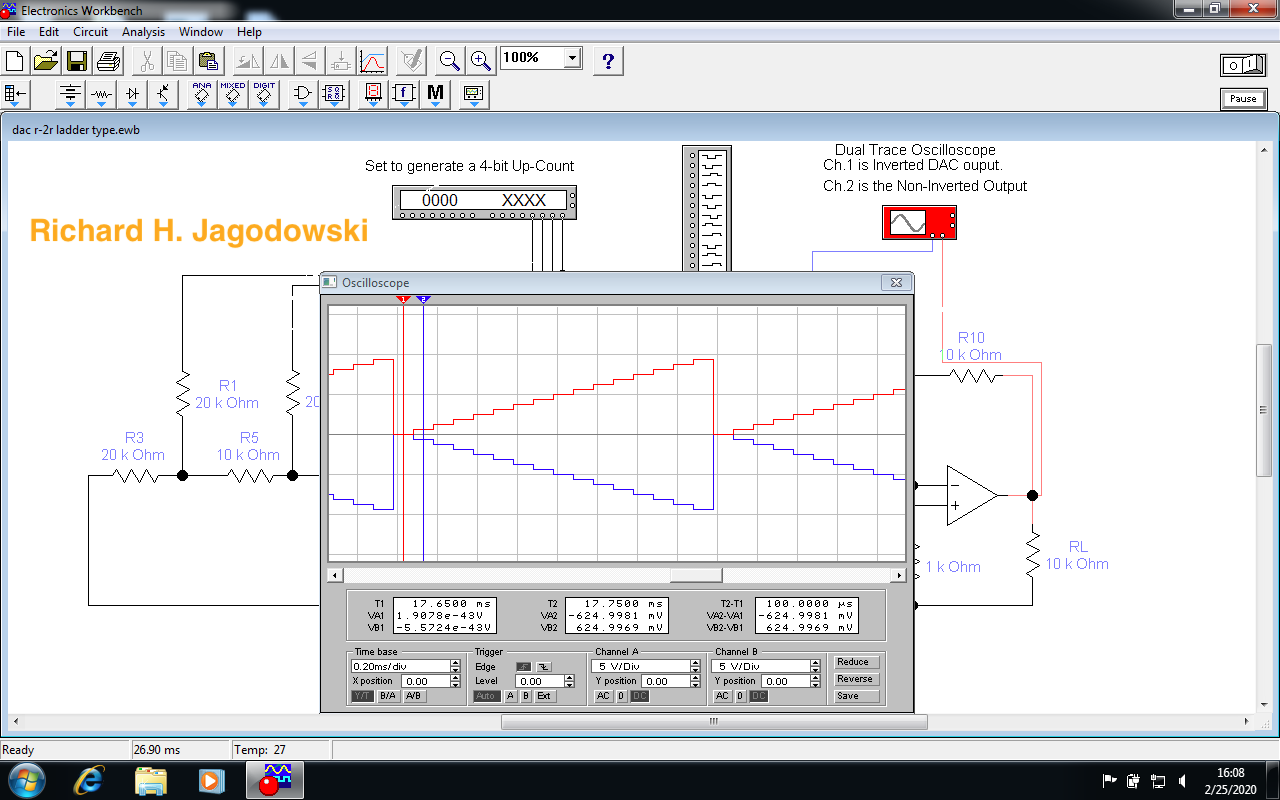Open the Sources parts bin
The width and height of the screenshot is (1280, 800).
(x=70, y=95)
